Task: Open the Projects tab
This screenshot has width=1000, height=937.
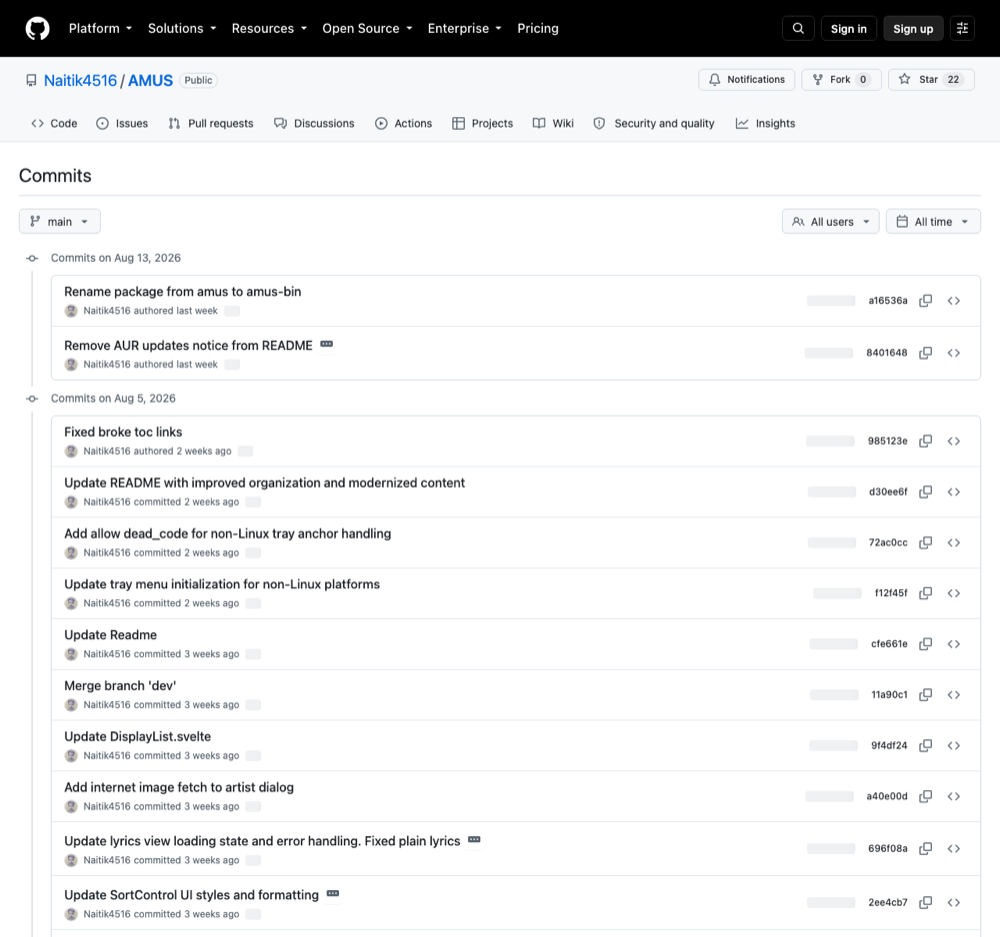Action: (x=482, y=124)
